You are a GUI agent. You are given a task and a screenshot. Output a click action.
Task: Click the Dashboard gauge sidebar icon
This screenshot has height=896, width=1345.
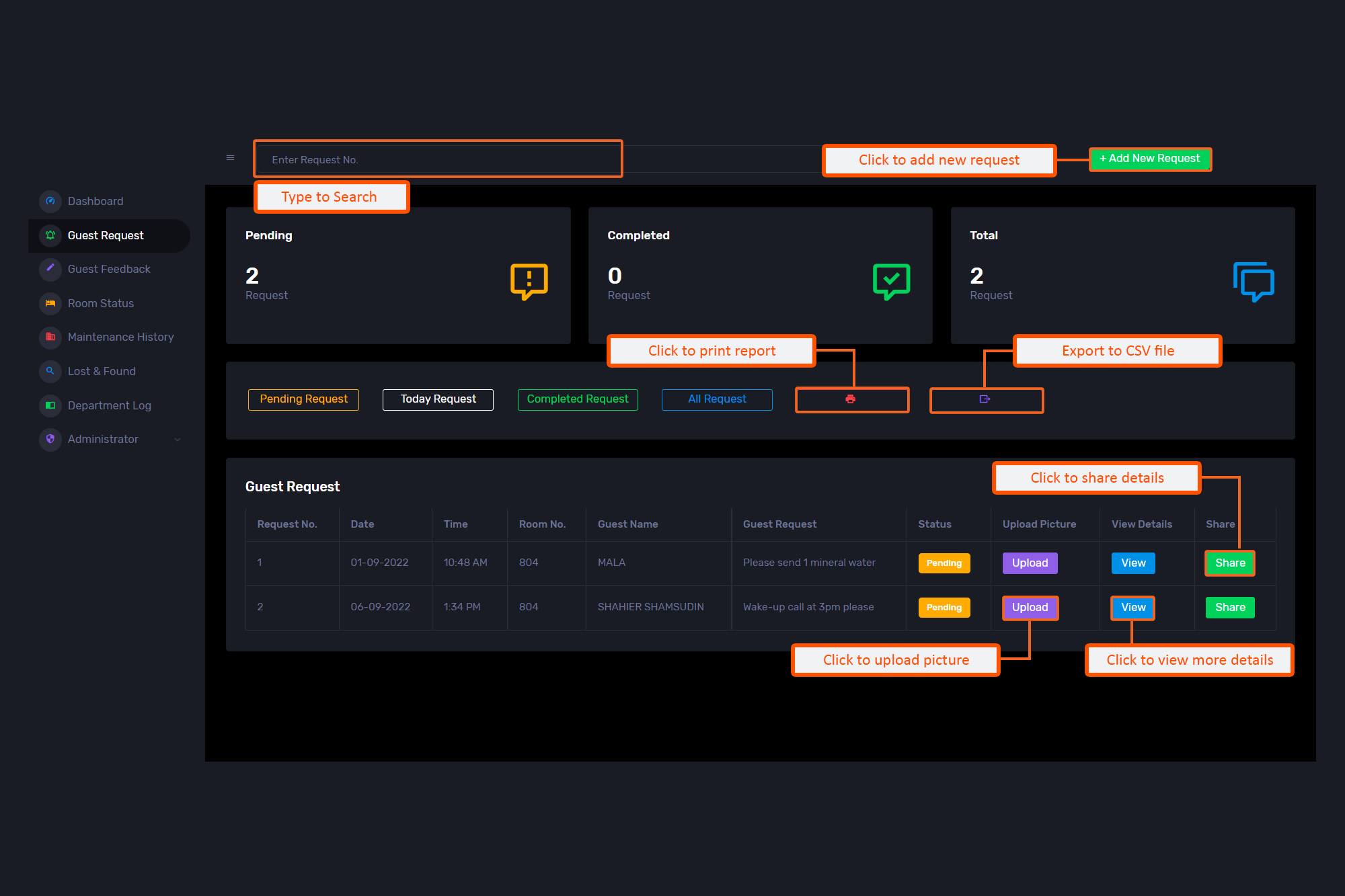[50, 201]
